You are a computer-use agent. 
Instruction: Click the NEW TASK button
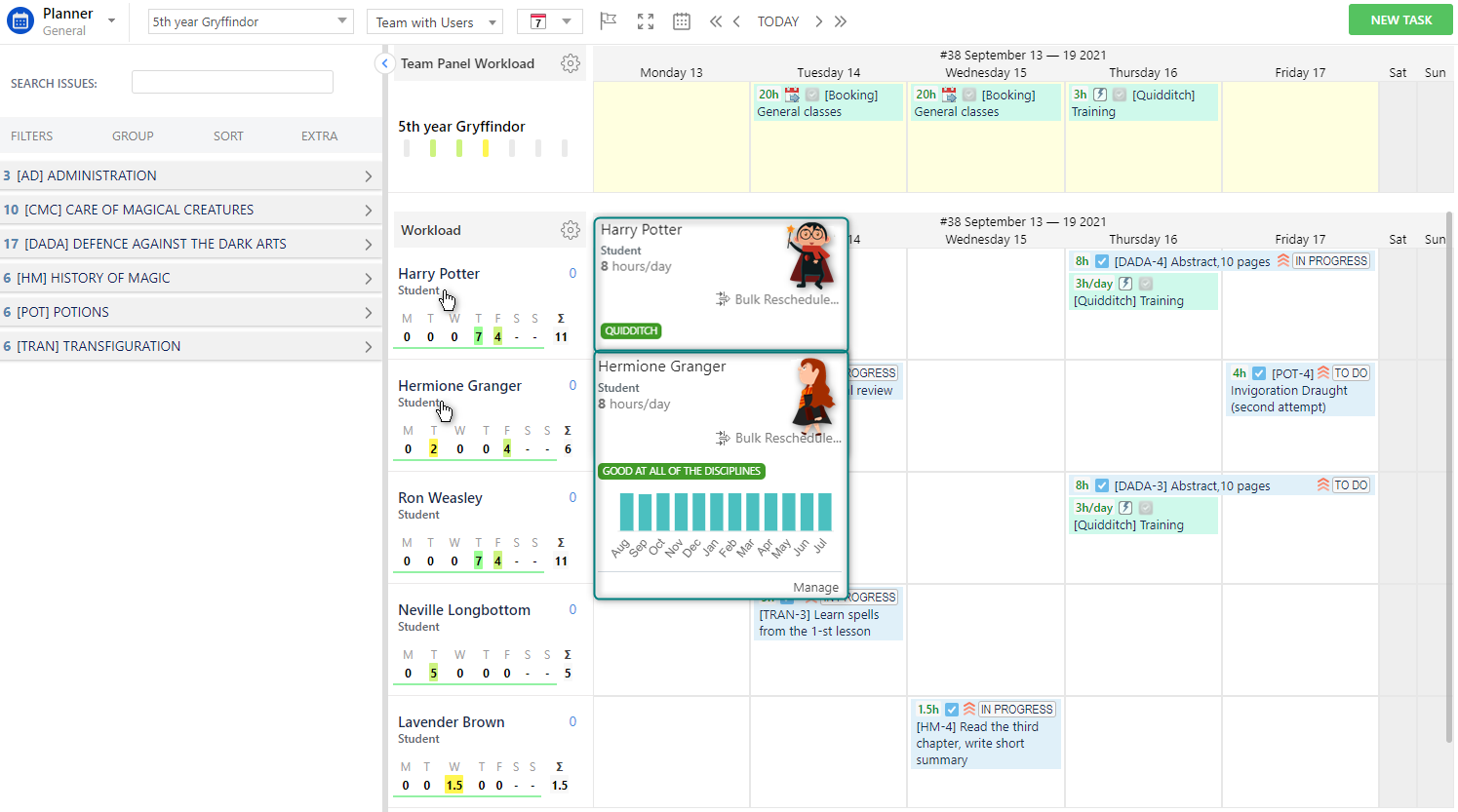coord(1400,19)
